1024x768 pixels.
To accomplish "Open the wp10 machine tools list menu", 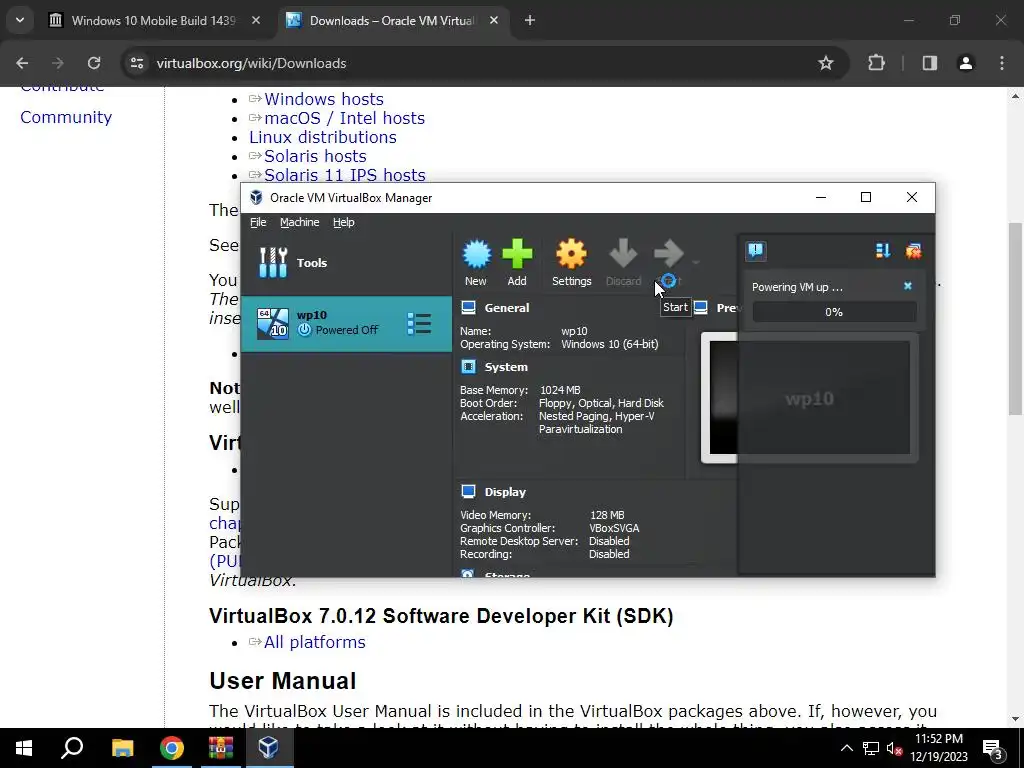I will pyautogui.click(x=419, y=324).
